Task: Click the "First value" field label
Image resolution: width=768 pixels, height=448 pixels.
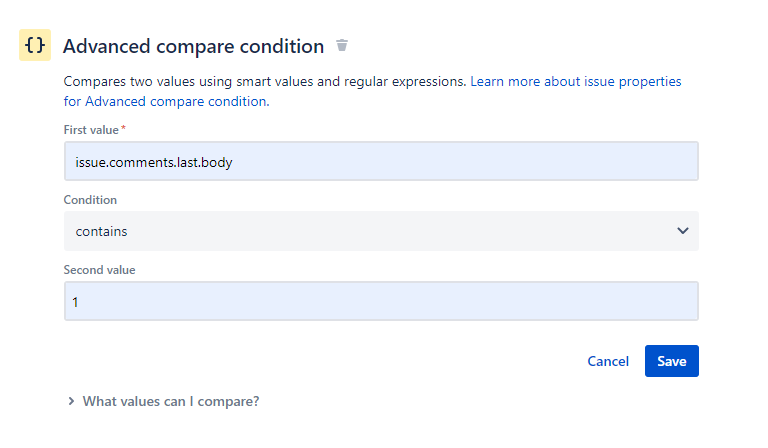Action: 90,129
